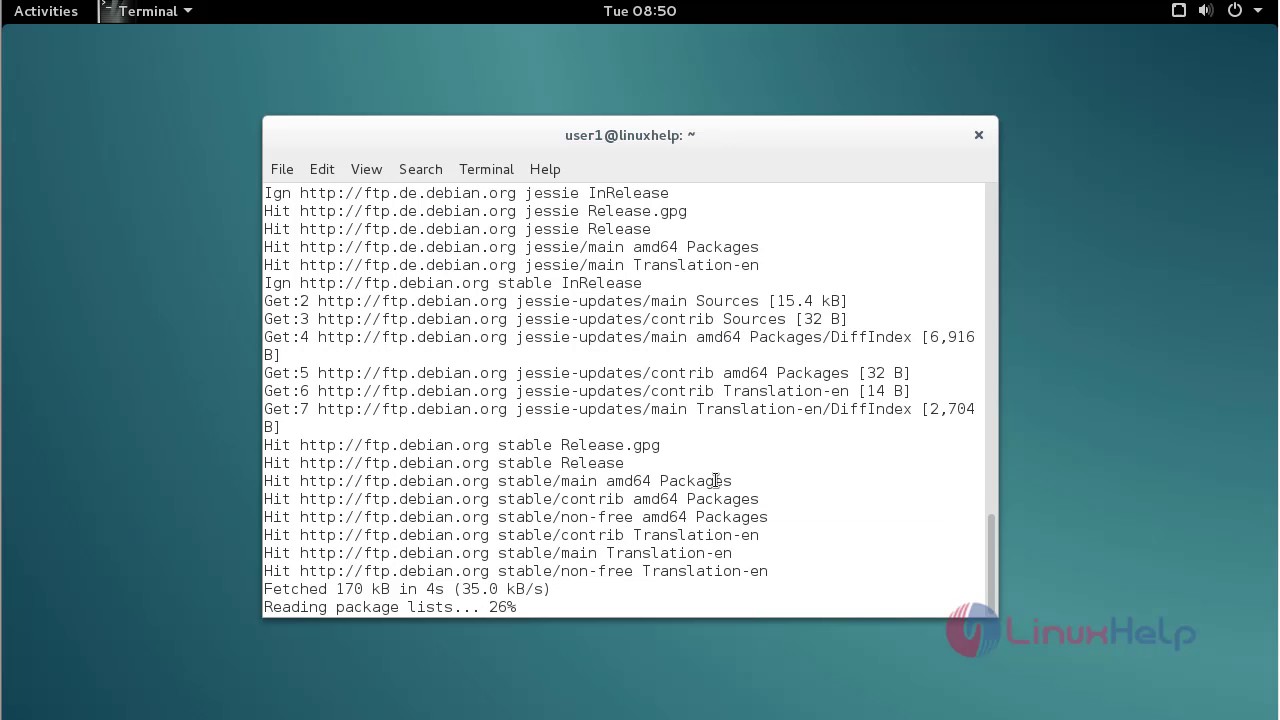Viewport: 1280px width, 720px height.
Task: Click the 'jessie Release.gpg' line
Action: (x=475, y=211)
